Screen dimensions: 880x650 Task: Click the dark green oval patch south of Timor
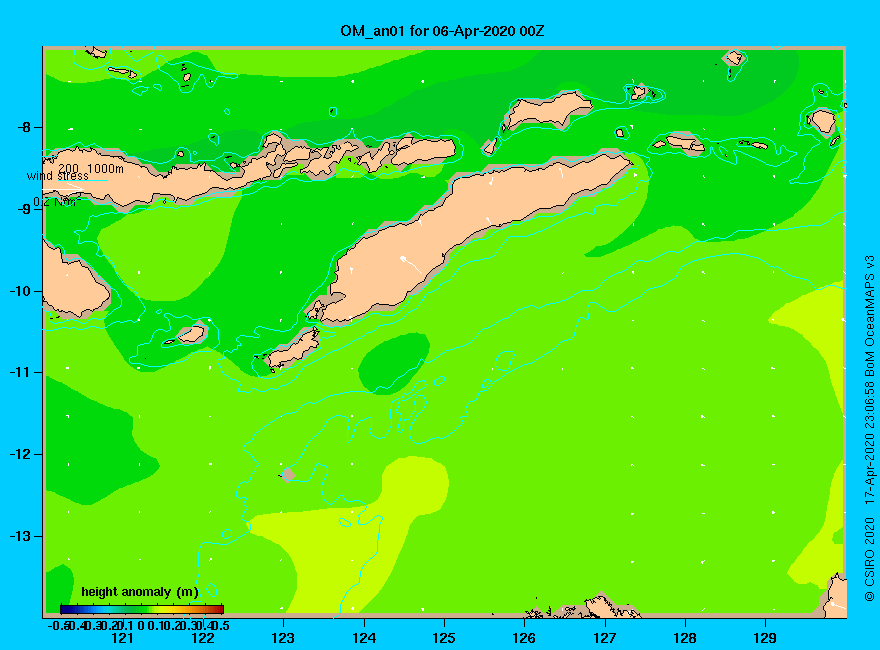(x=394, y=363)
